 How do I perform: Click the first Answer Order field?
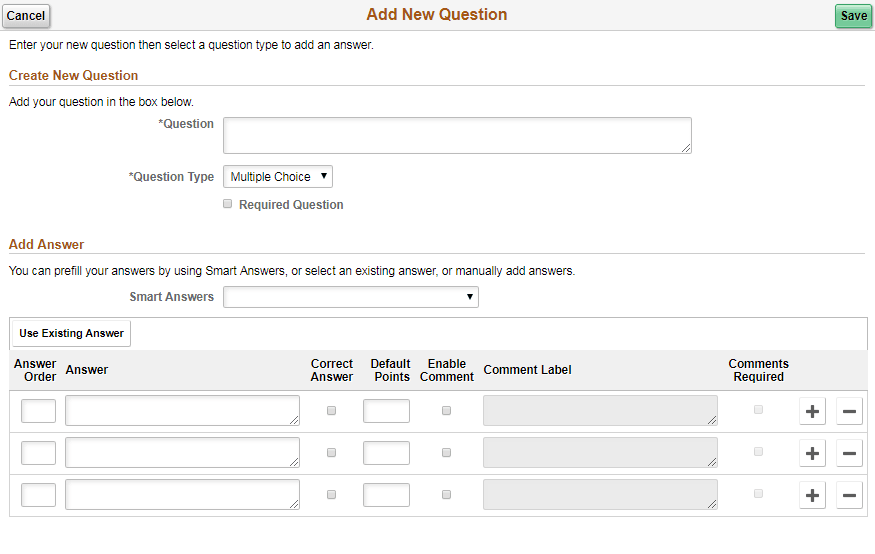click(39, 411)
